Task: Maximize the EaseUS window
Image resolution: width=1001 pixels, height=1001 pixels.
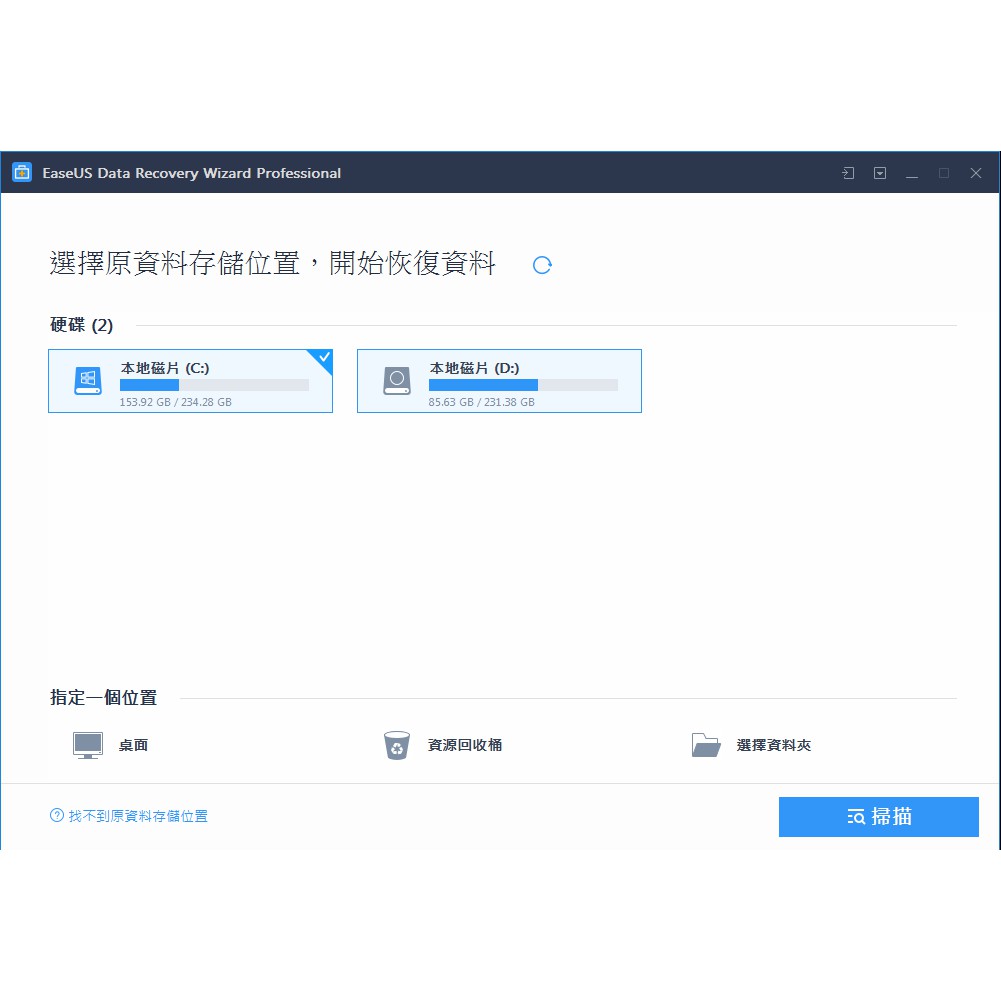Action: [944, 173]
